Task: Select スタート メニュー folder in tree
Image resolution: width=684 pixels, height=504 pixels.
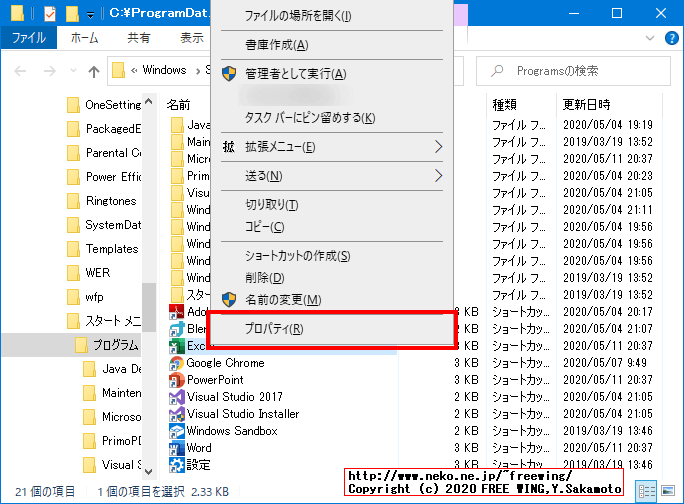Action: [104, 321]
